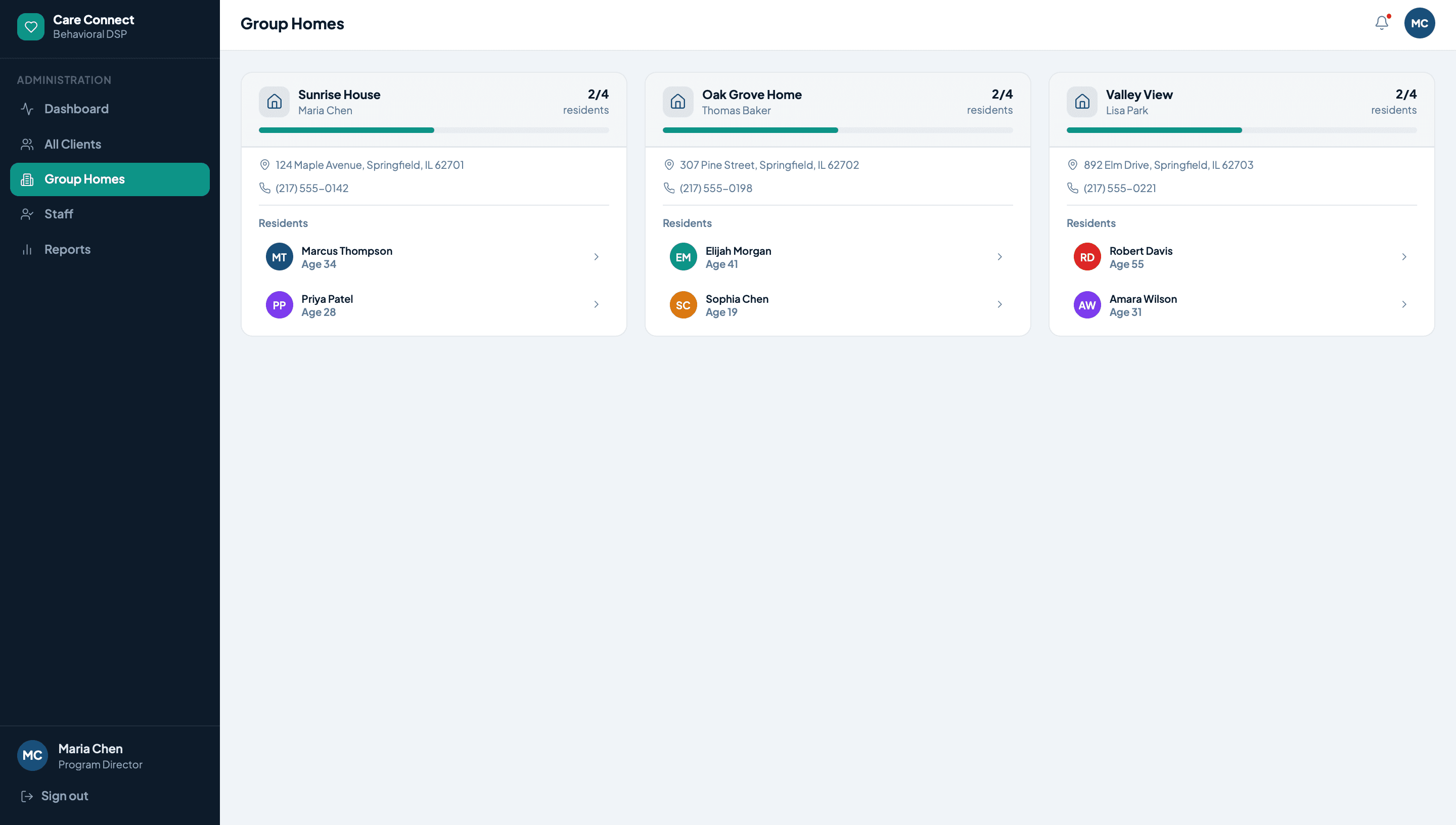Click the Sunrise House location pin icon
Viewport: 1456px width, 825px height.
tap(264, 165)
